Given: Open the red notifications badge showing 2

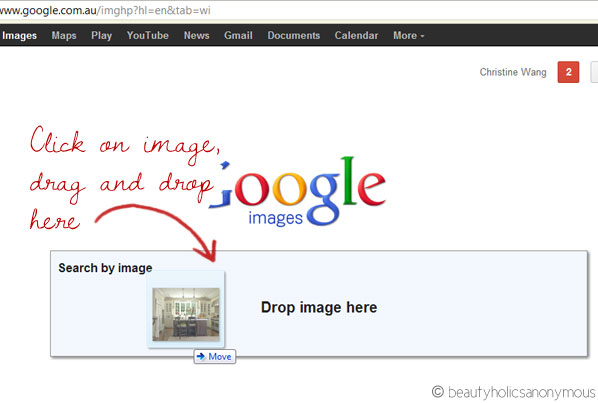Looking at the screenshot, I should tap(568, 72).
